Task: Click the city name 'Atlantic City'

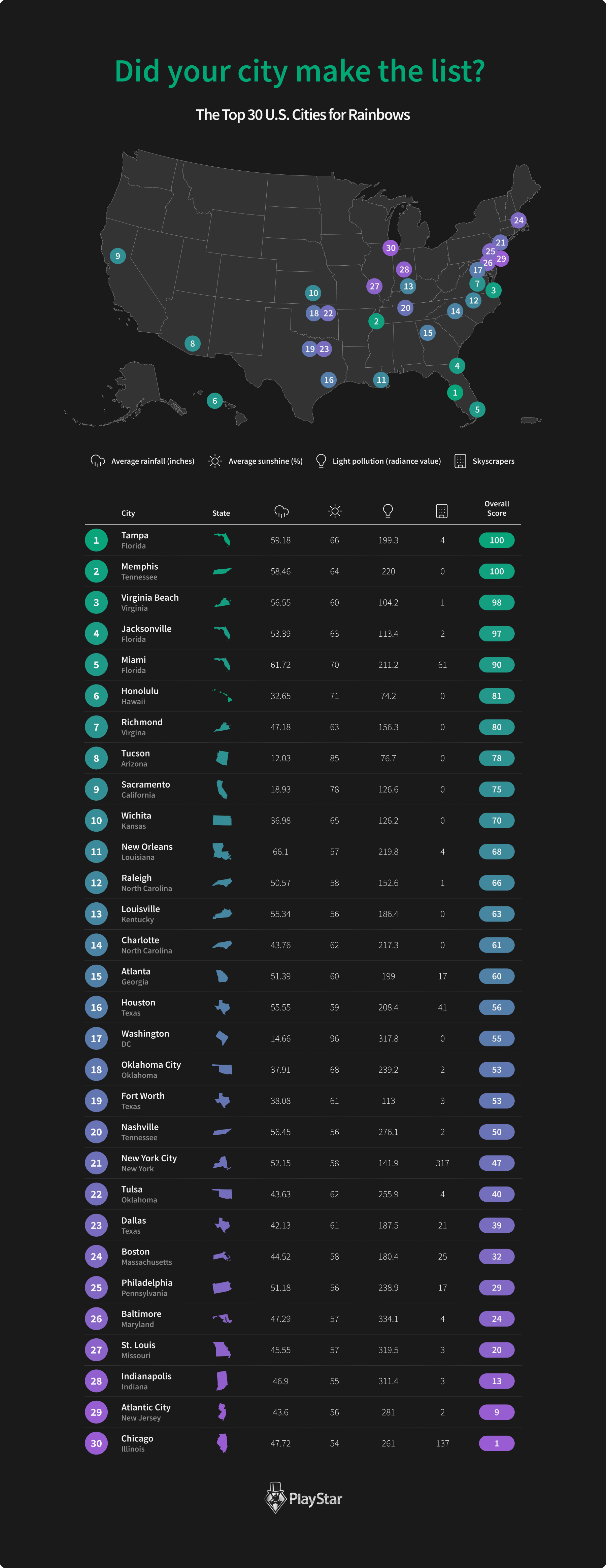Action: click(x=146, y=1407)
